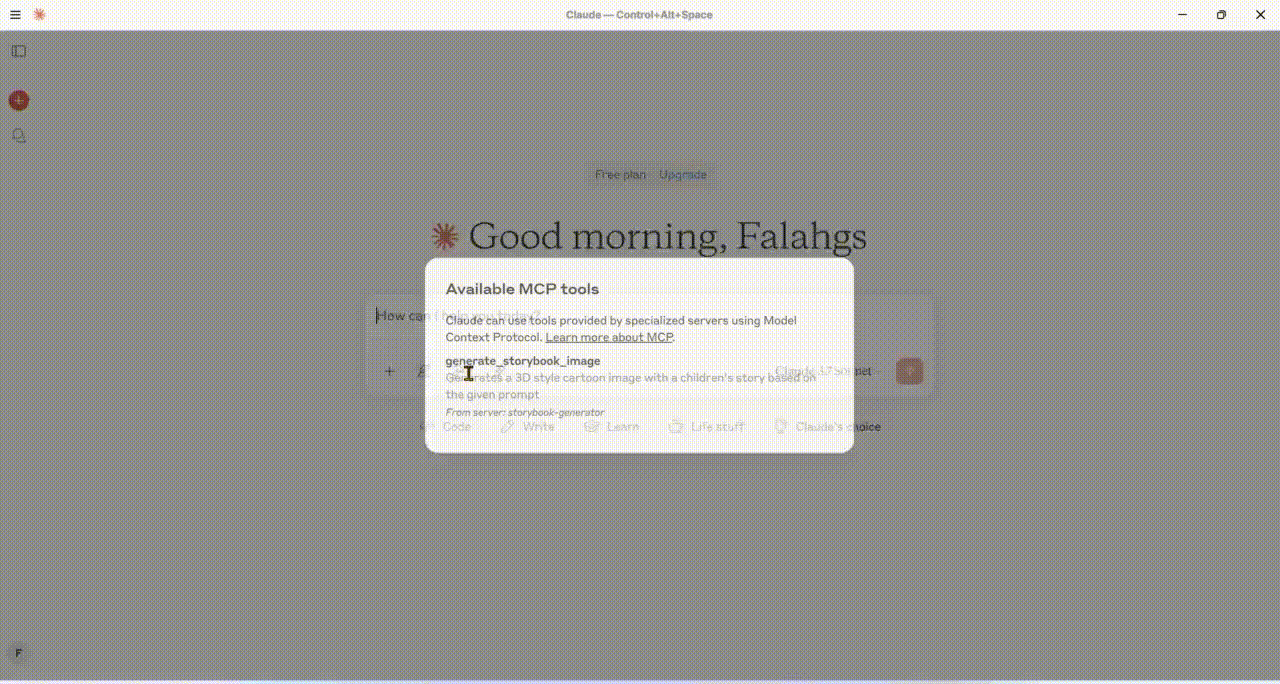This screenshot has width=1280, height=684.
Task: Start a new chat with the orange plus icon
Action: (18, 100)
